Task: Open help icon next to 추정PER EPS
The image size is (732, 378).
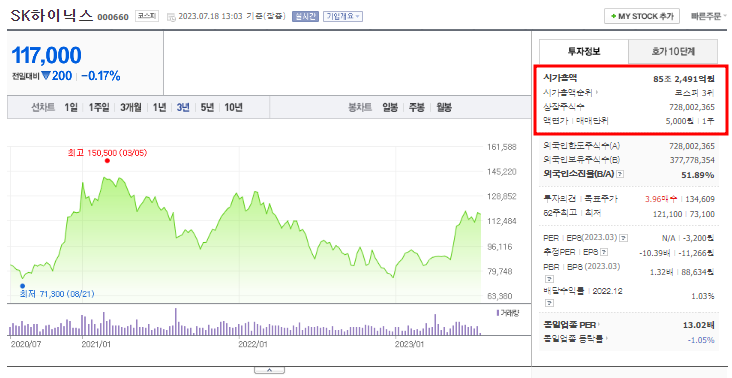Action: (x=604, y=252)
